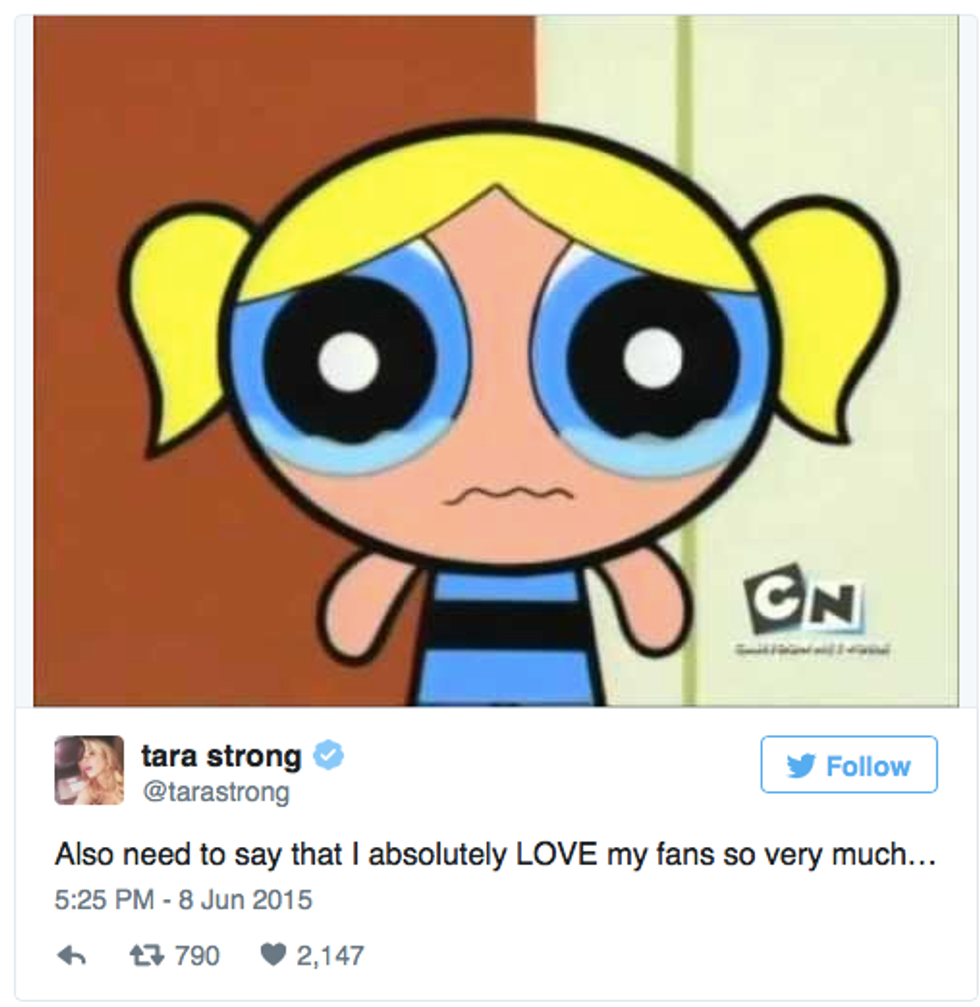Click the 2,147 likes count

click(x=329, y=956)
